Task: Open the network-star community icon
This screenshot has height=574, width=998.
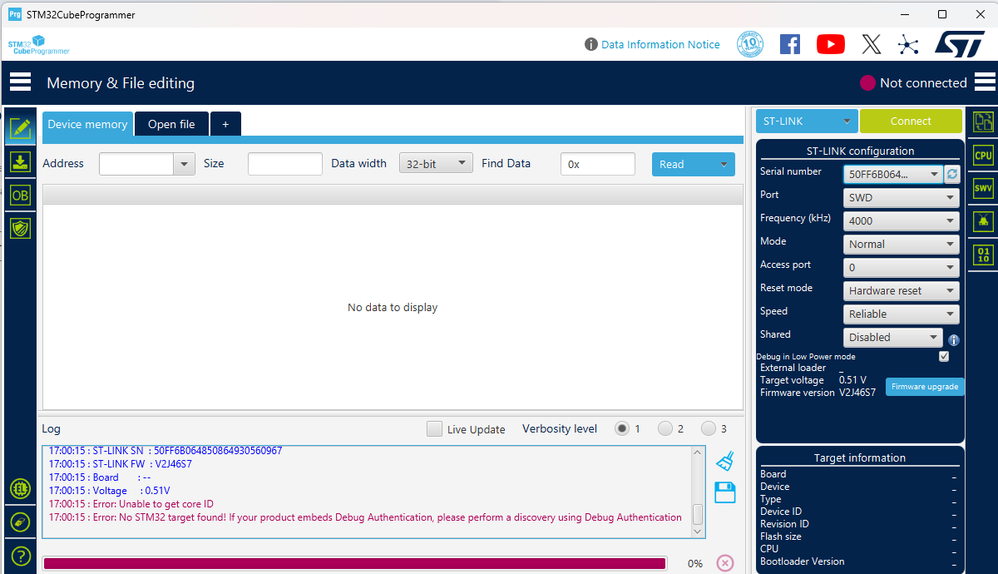Action: coord(908,45)
